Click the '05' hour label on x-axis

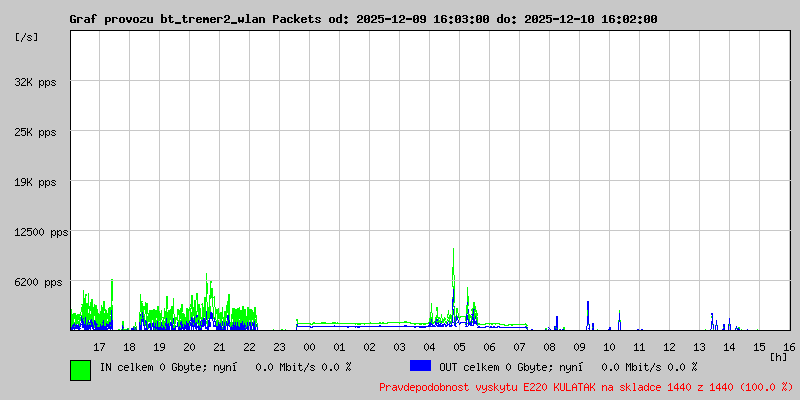coord(459,347)
